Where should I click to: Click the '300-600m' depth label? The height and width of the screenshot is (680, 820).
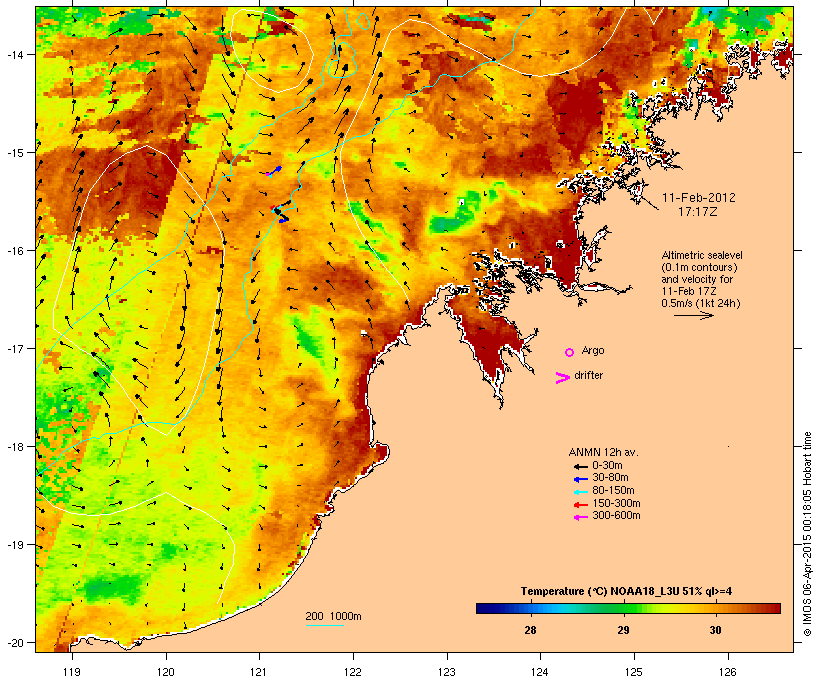tap(616, 516)
